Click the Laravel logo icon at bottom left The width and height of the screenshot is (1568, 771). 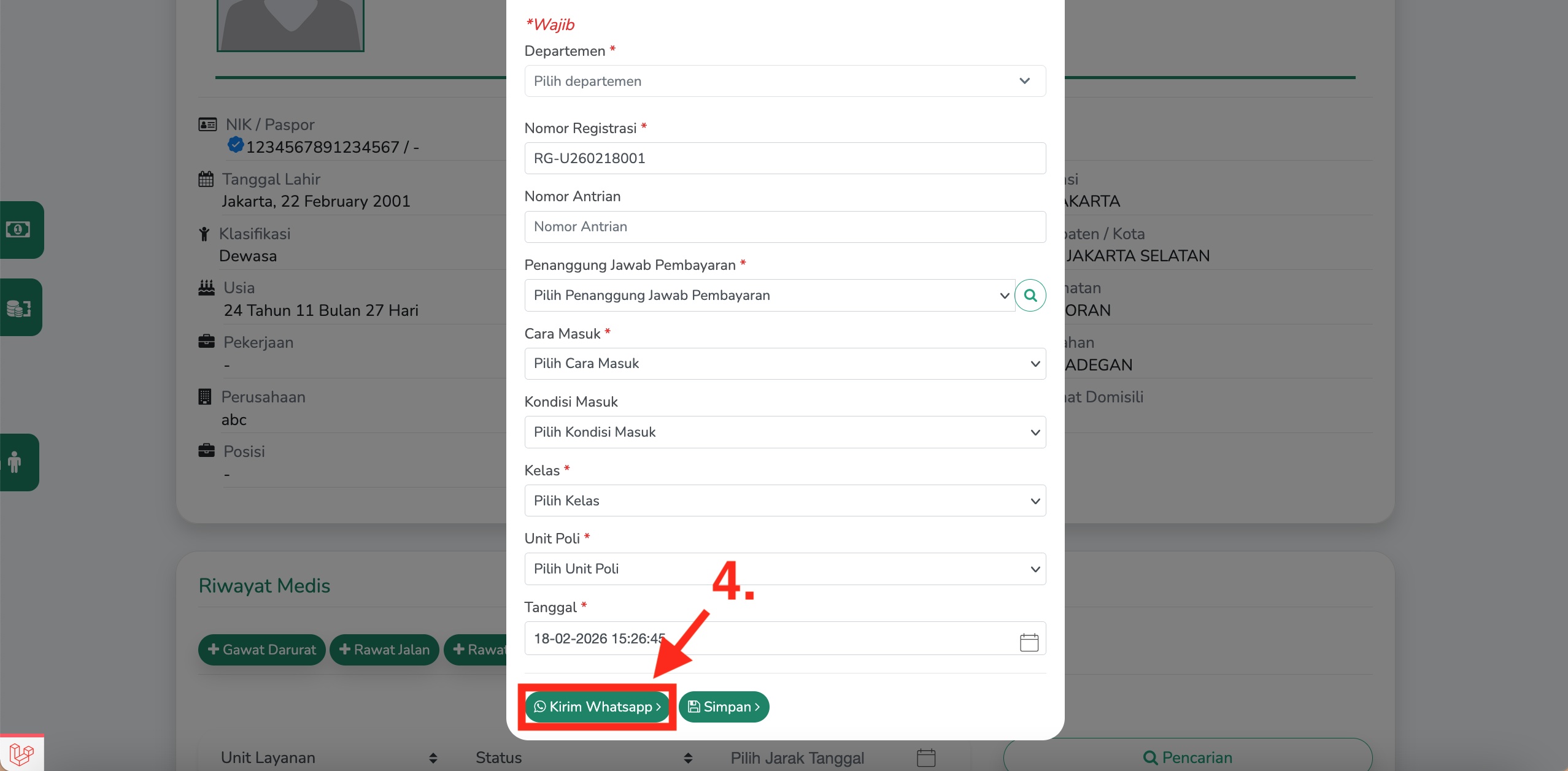click(21, 753)
